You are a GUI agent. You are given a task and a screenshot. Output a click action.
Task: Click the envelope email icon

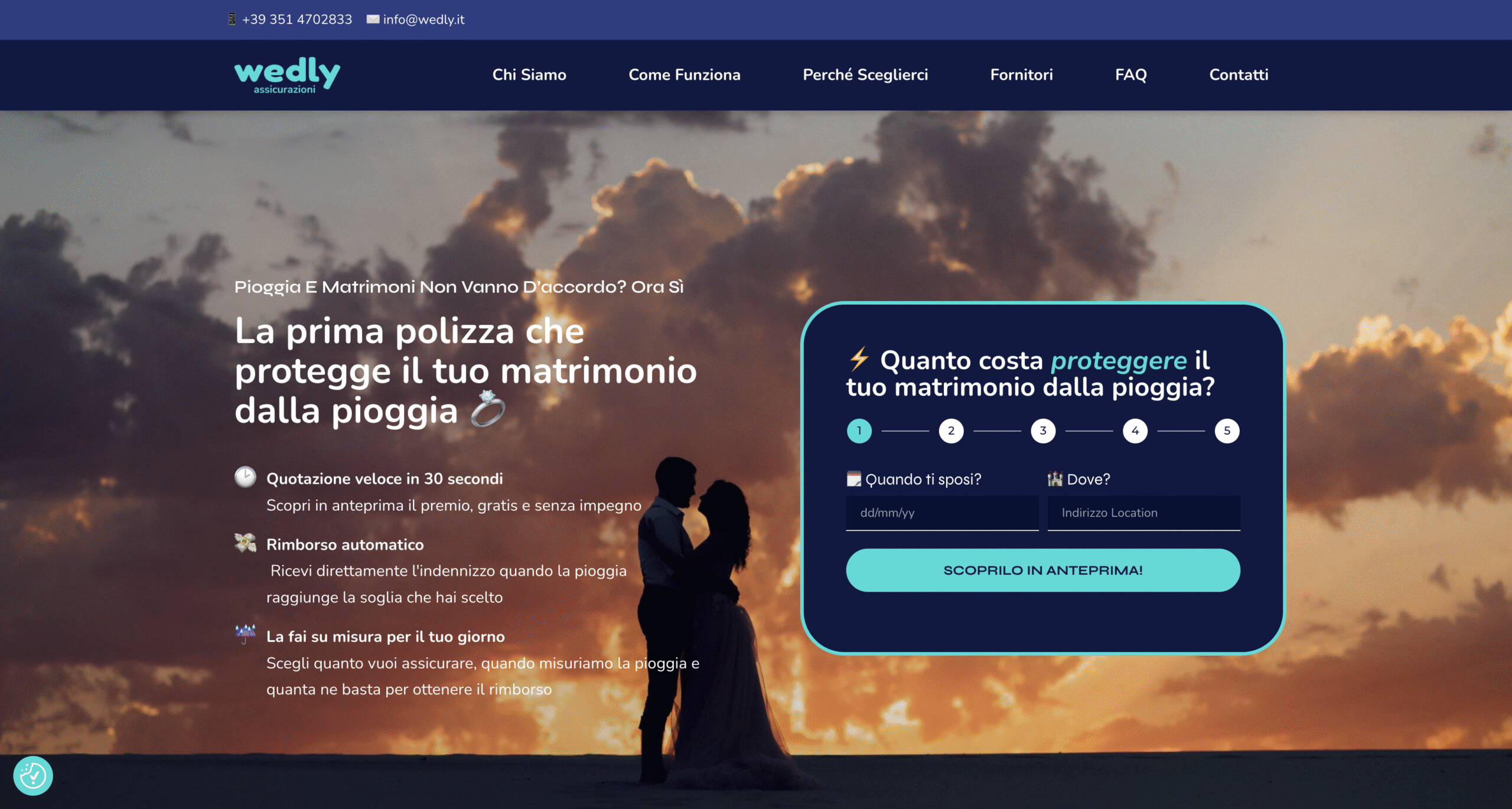pyautogui.click(x=373, y=19)
